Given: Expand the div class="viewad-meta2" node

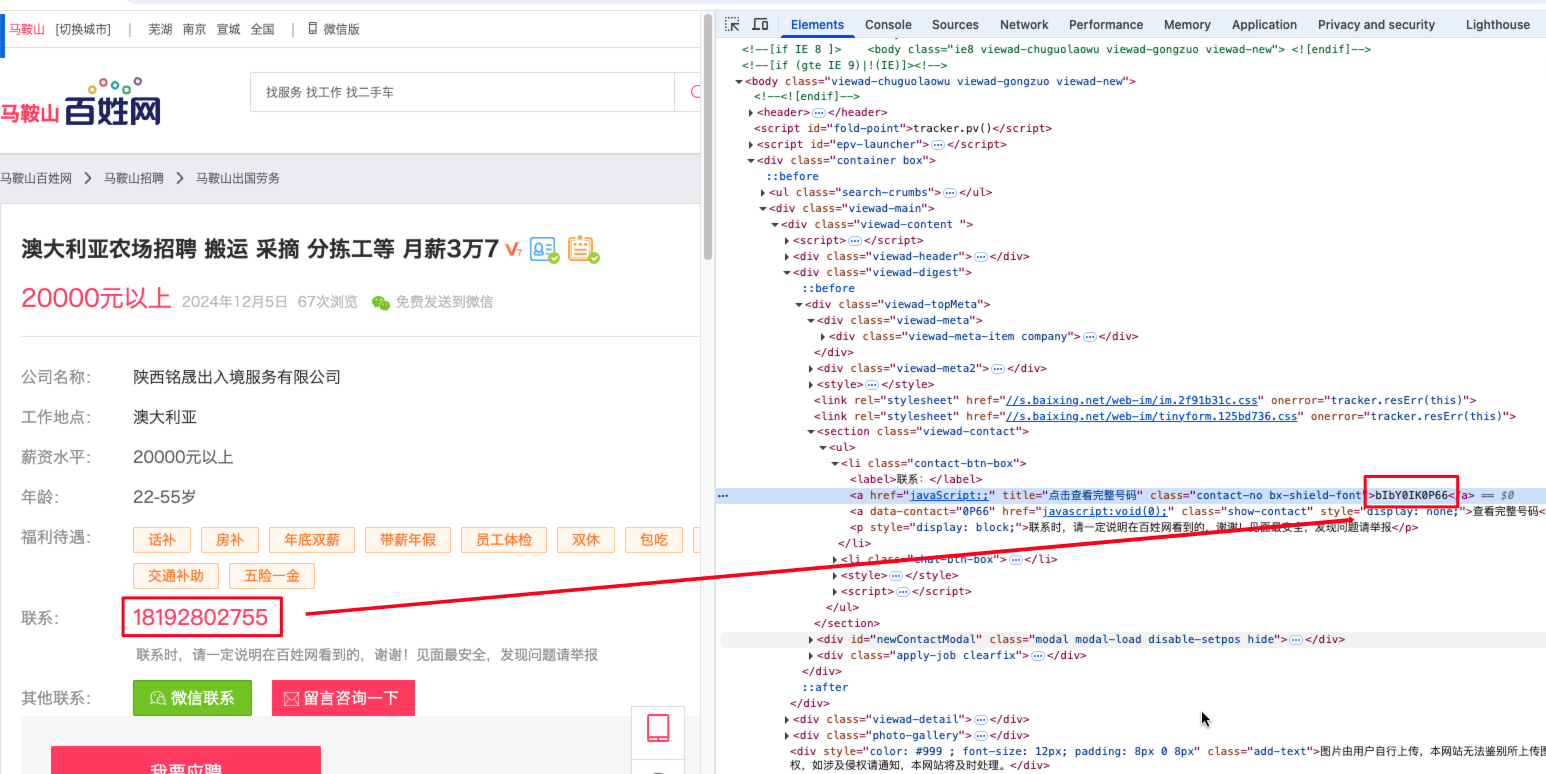Looking at the screenshot, I should tap(811, 369).
